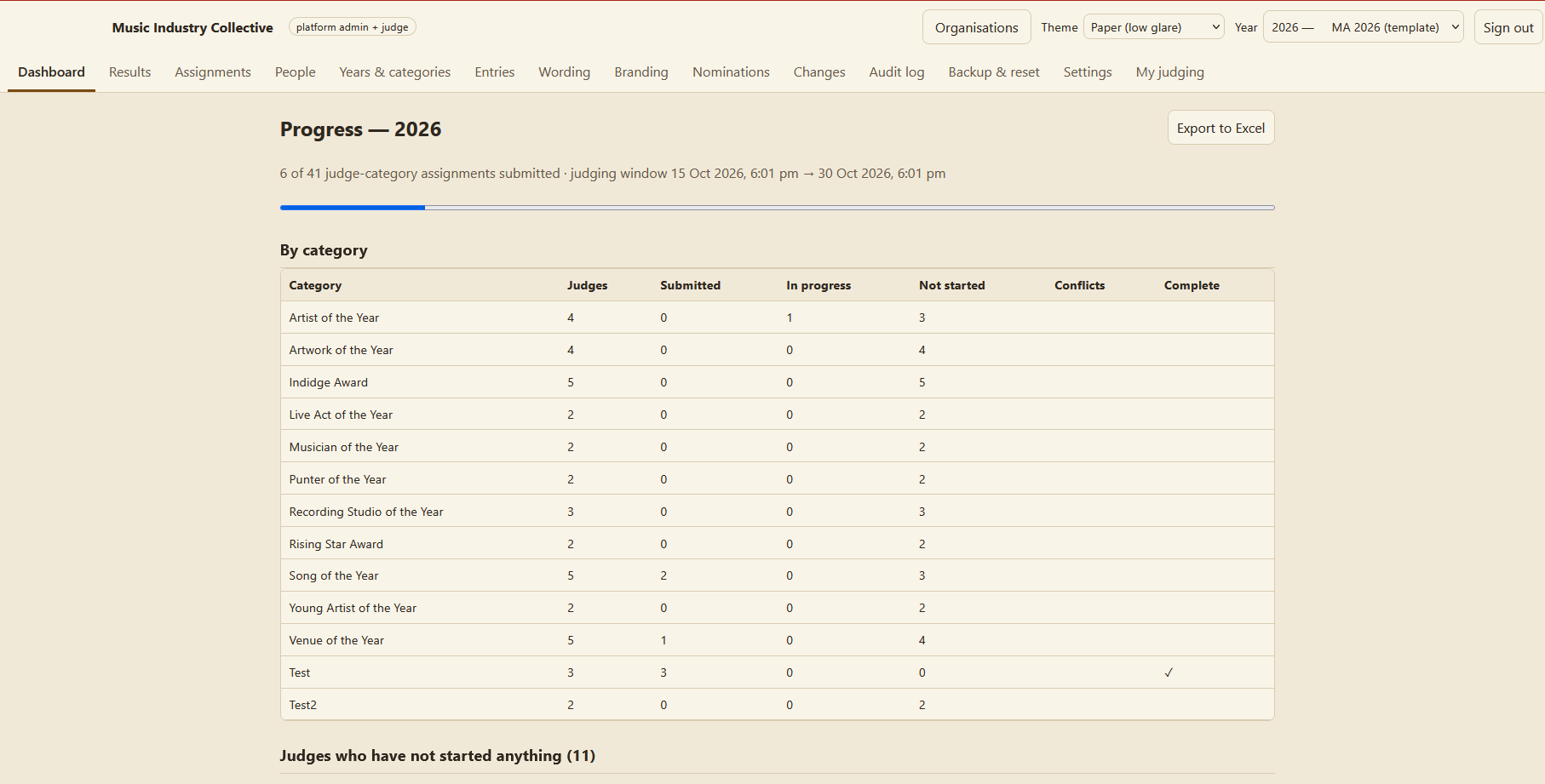Image resolution: width=1545 pixels, height=784 pixels.
Task: Open the Settings tab
Action: pyautogui.click(x=1087, y=72)
